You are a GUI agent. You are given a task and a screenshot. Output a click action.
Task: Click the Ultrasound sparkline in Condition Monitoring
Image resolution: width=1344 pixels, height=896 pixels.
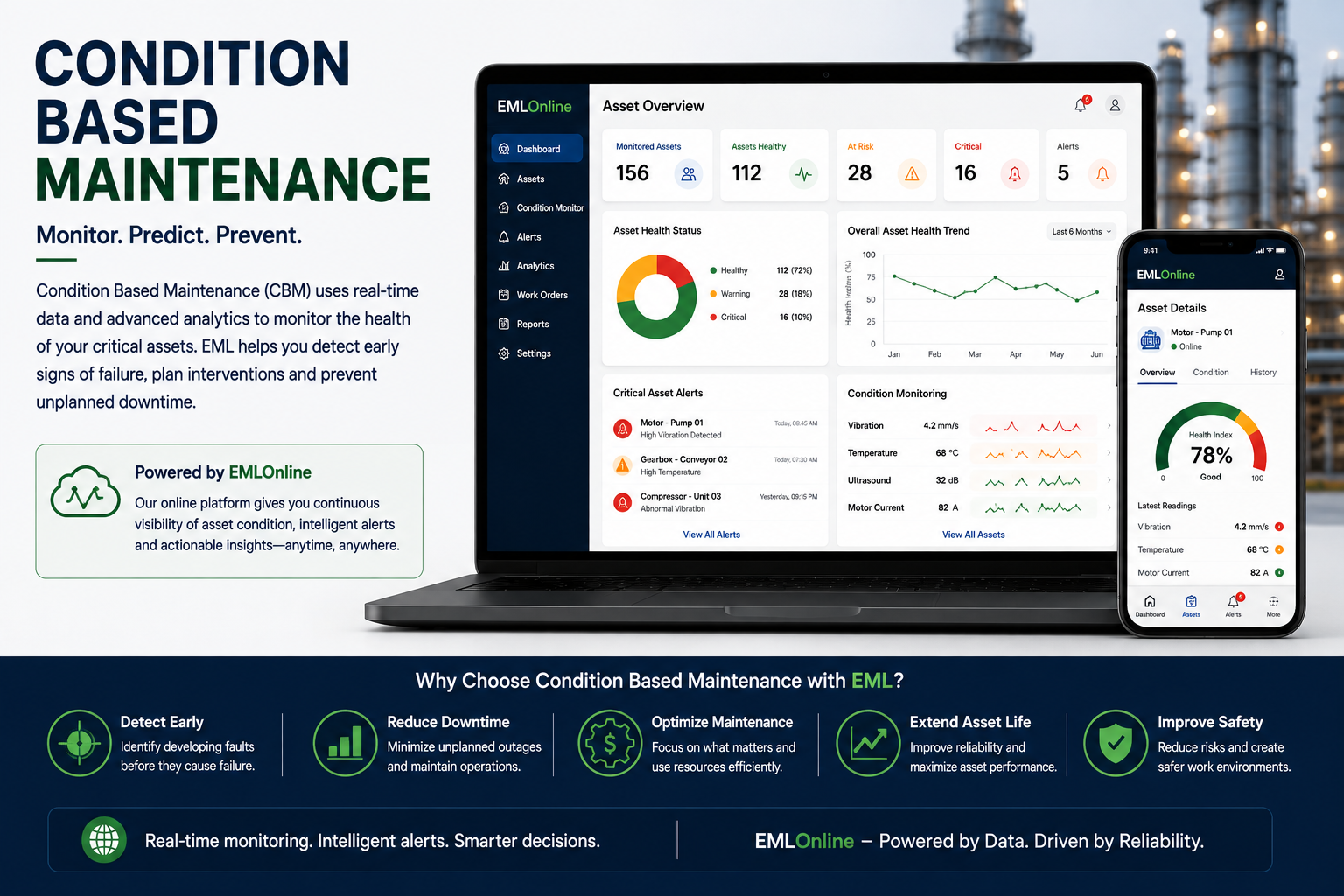[x=1032, y=480]
